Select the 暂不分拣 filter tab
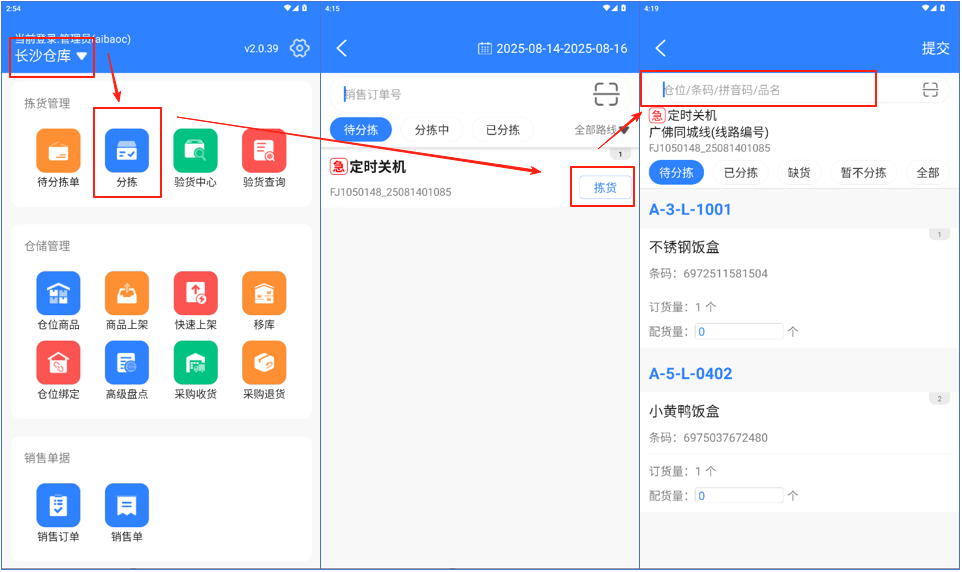 click(863, 172)
